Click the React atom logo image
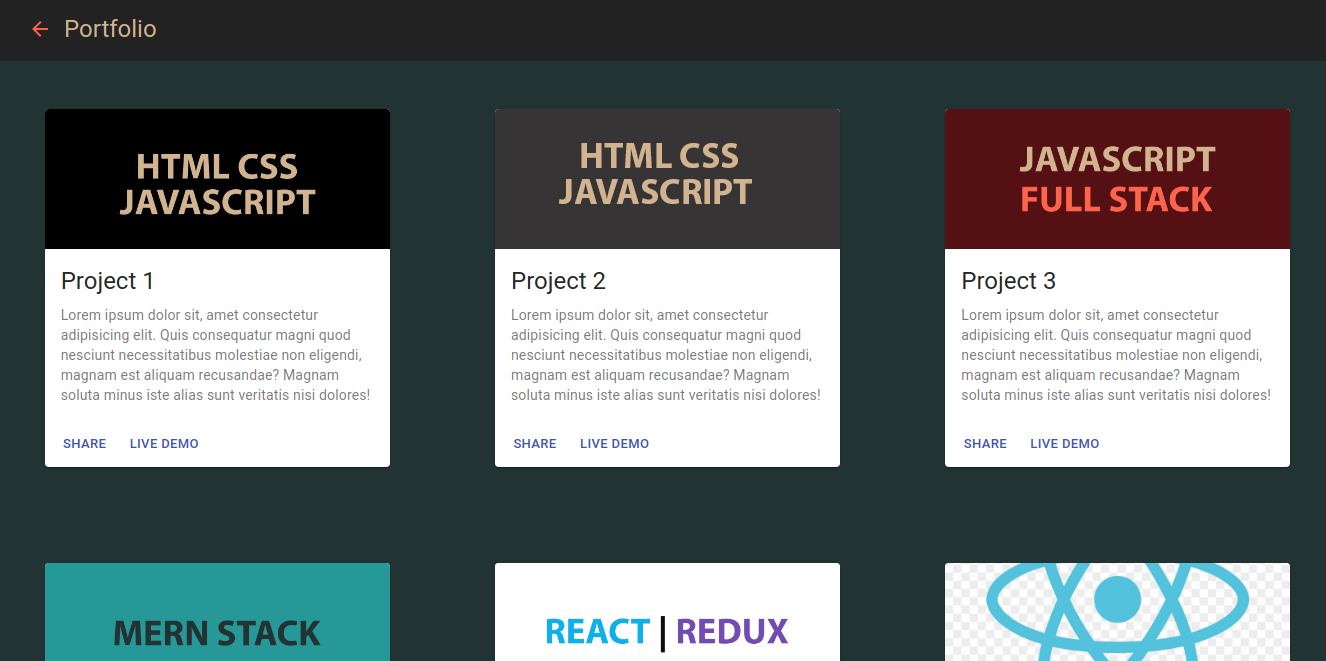 pyautogui.click(x=1117, y=612)
